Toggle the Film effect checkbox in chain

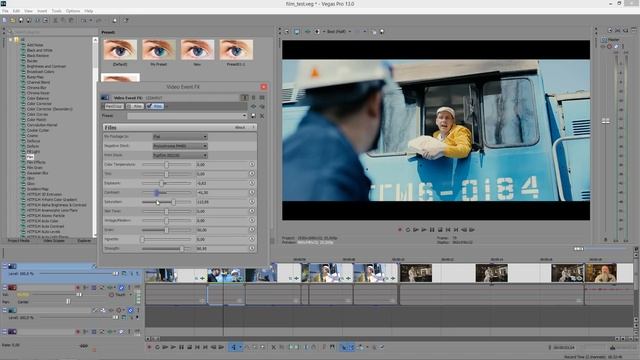(149, 106)
